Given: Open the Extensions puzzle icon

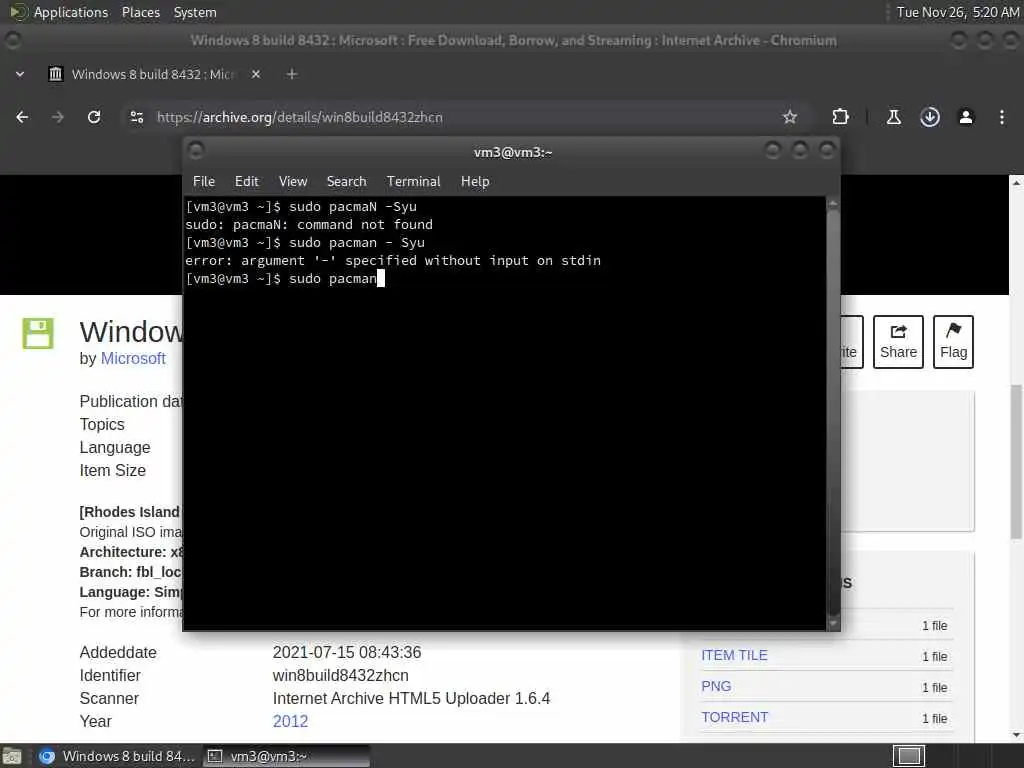Looking at the screenshot, I should coord(840,117).
